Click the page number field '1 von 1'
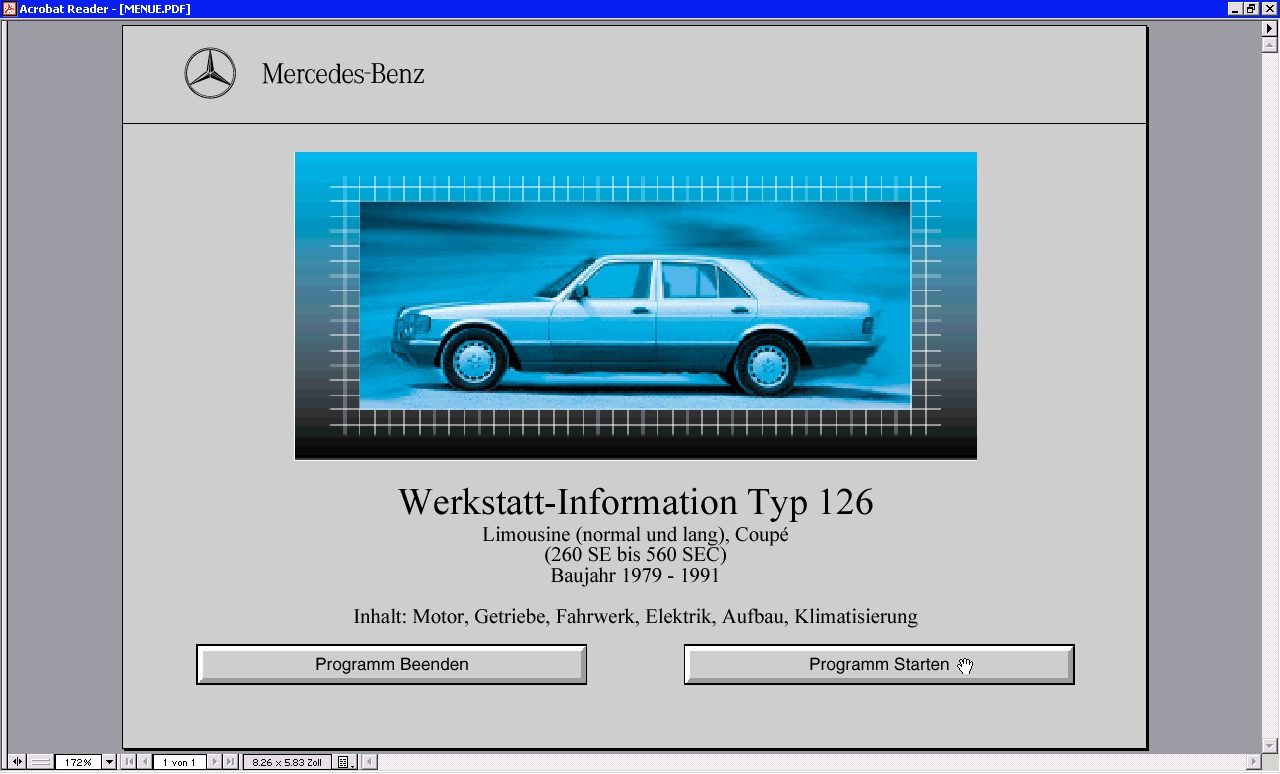 coord(180,762)
